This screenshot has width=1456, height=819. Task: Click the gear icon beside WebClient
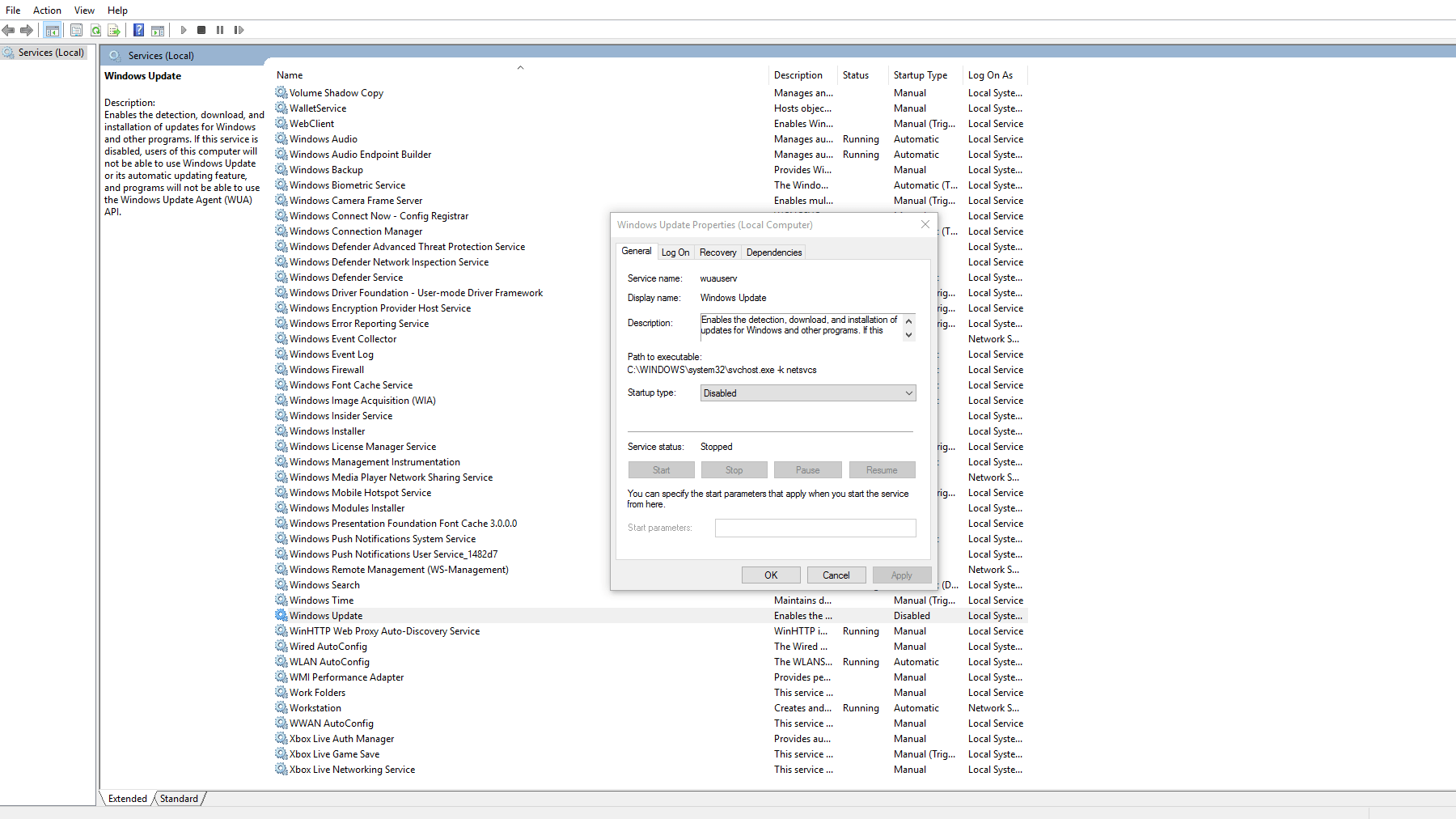tap(281, 123)
